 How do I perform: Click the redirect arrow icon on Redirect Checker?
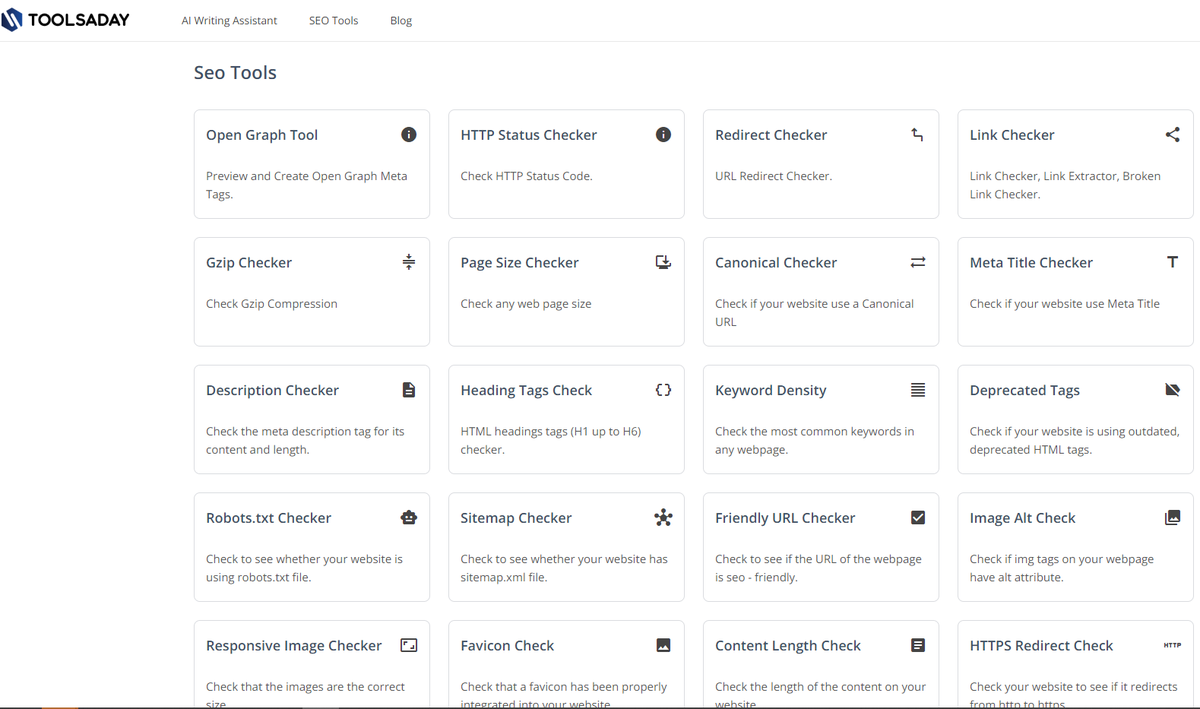[x=918, y=135]
